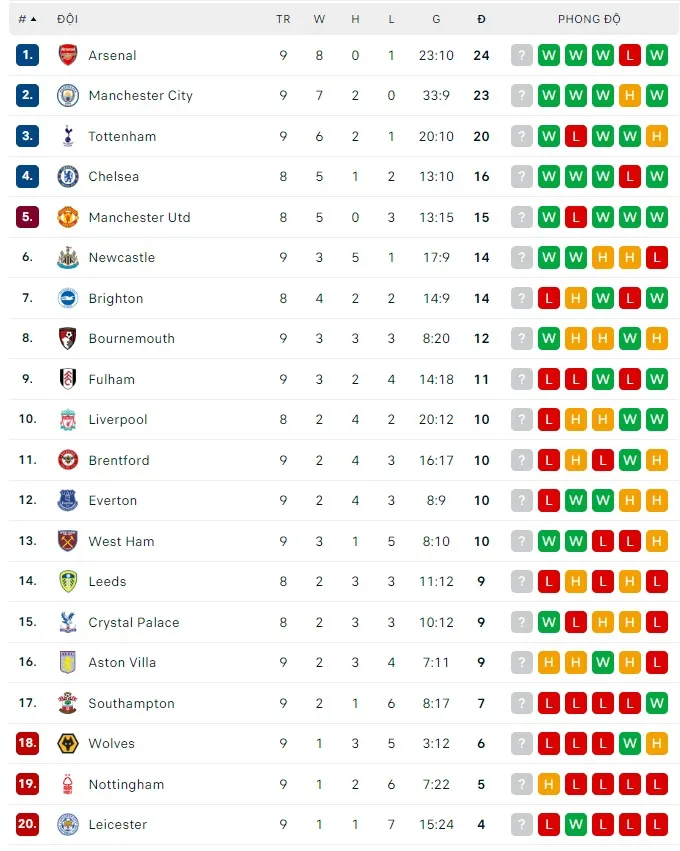This screenshot has height=851, width=680.
Task: Click the Leicester club crest icon
Action: [68, 825]
